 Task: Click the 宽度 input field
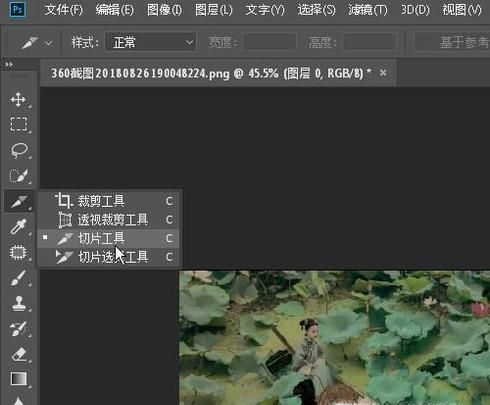[x=270, y=42]
